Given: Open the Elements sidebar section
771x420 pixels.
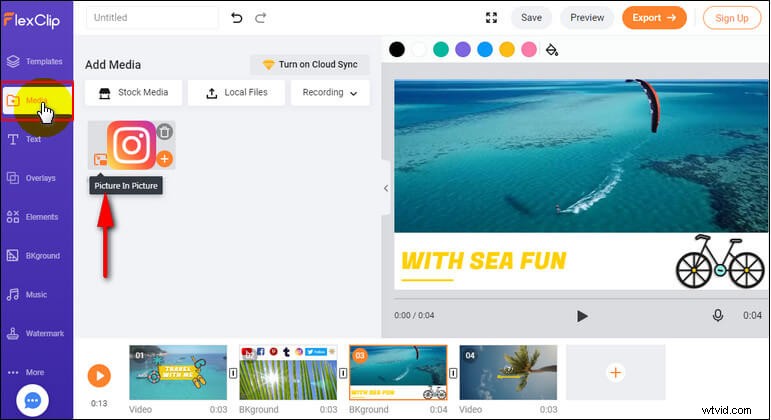Looking at the screenshot, I should point(33,217).
